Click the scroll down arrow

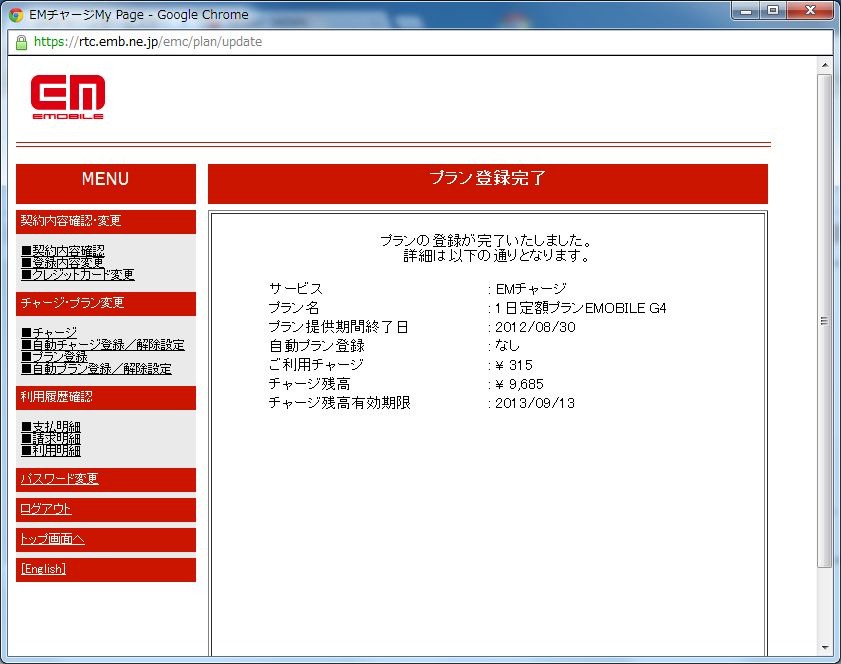(x=825, y=648)
